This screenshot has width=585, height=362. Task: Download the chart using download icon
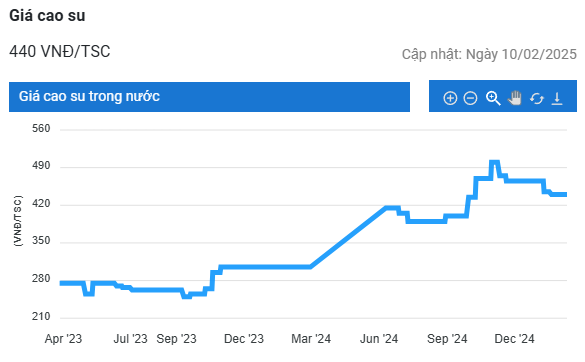click(557, 99)
